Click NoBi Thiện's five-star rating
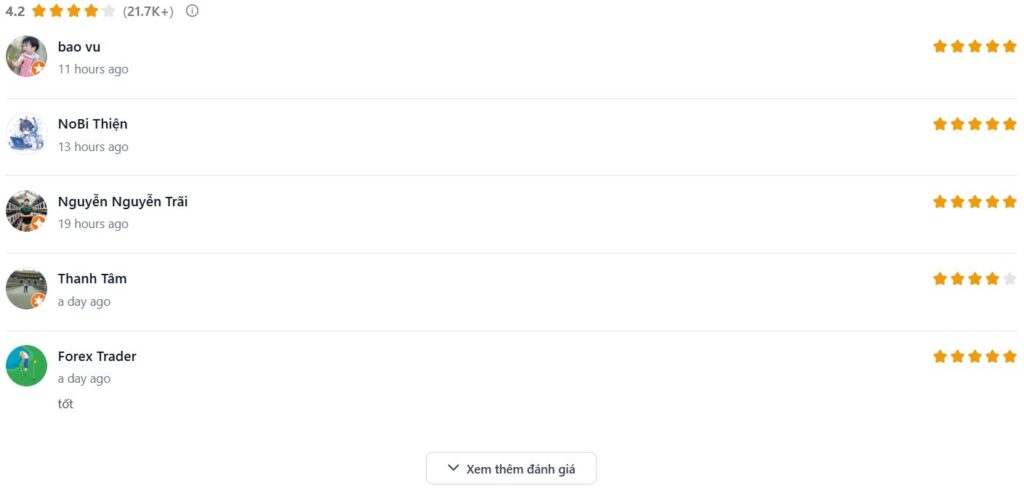The image size is (1024, 491). click(x=974, y=124)
